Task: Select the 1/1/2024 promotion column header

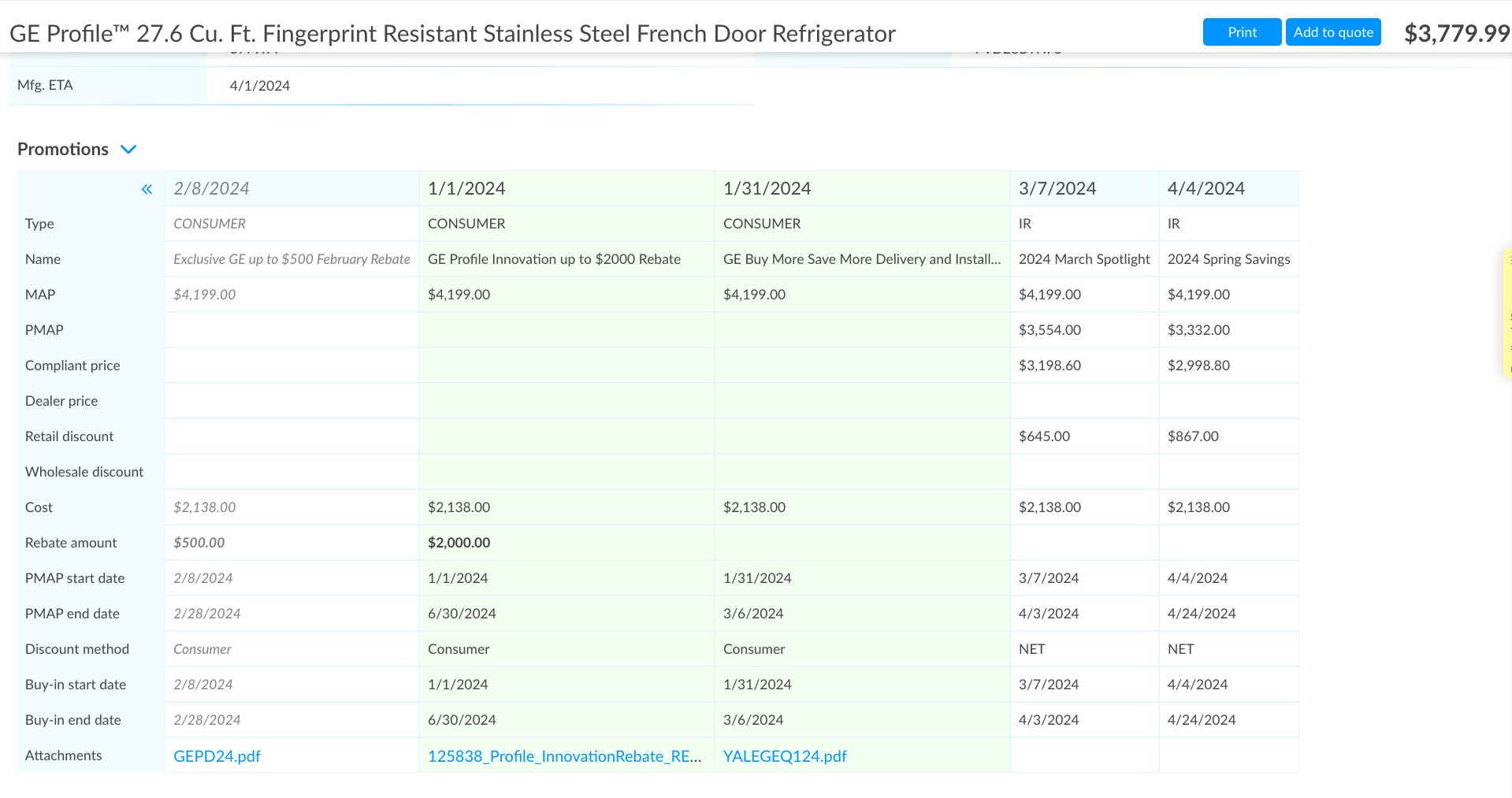Action: click(x=466, y=189)
